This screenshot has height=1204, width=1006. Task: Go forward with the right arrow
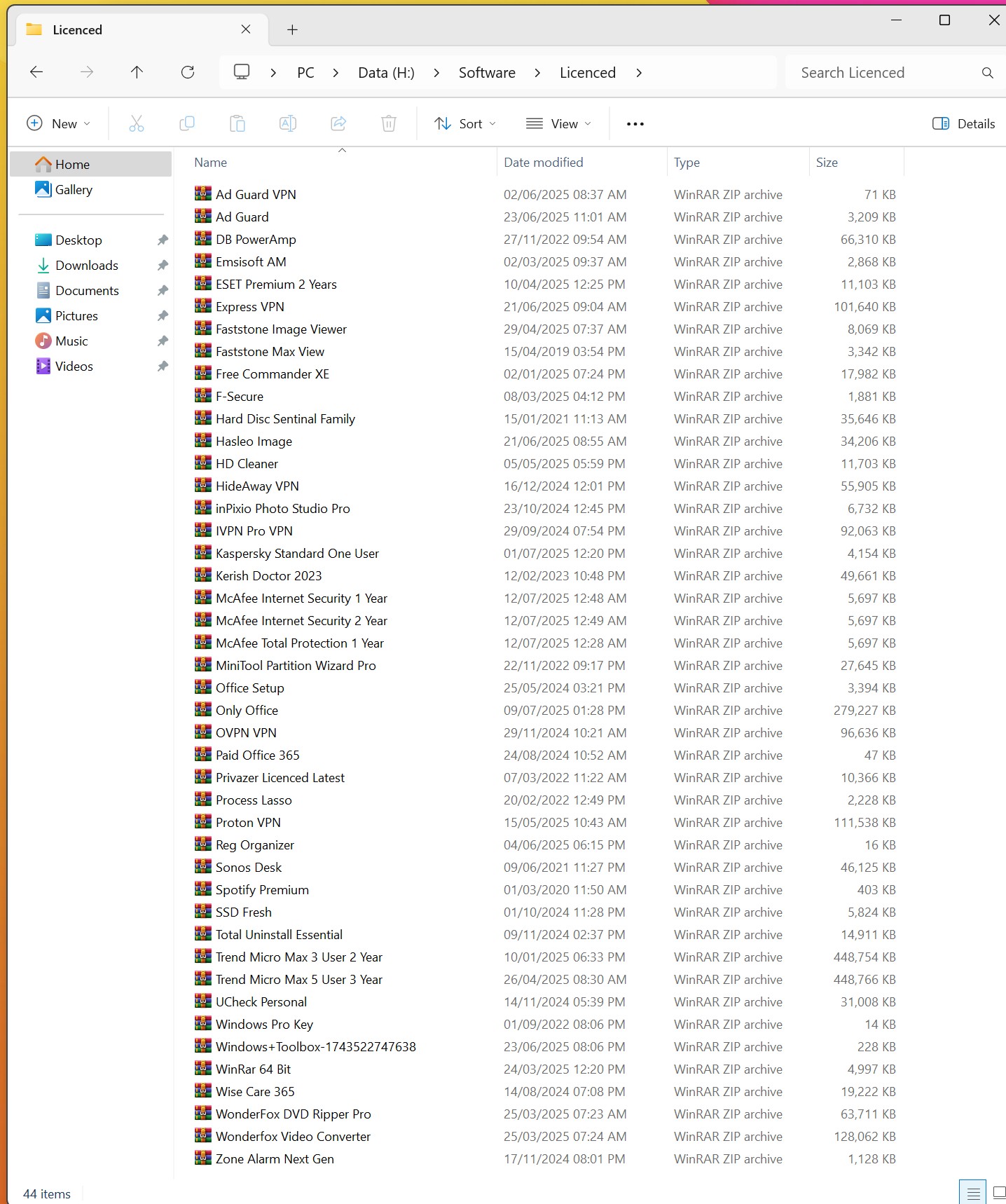(x=87, y=72)
